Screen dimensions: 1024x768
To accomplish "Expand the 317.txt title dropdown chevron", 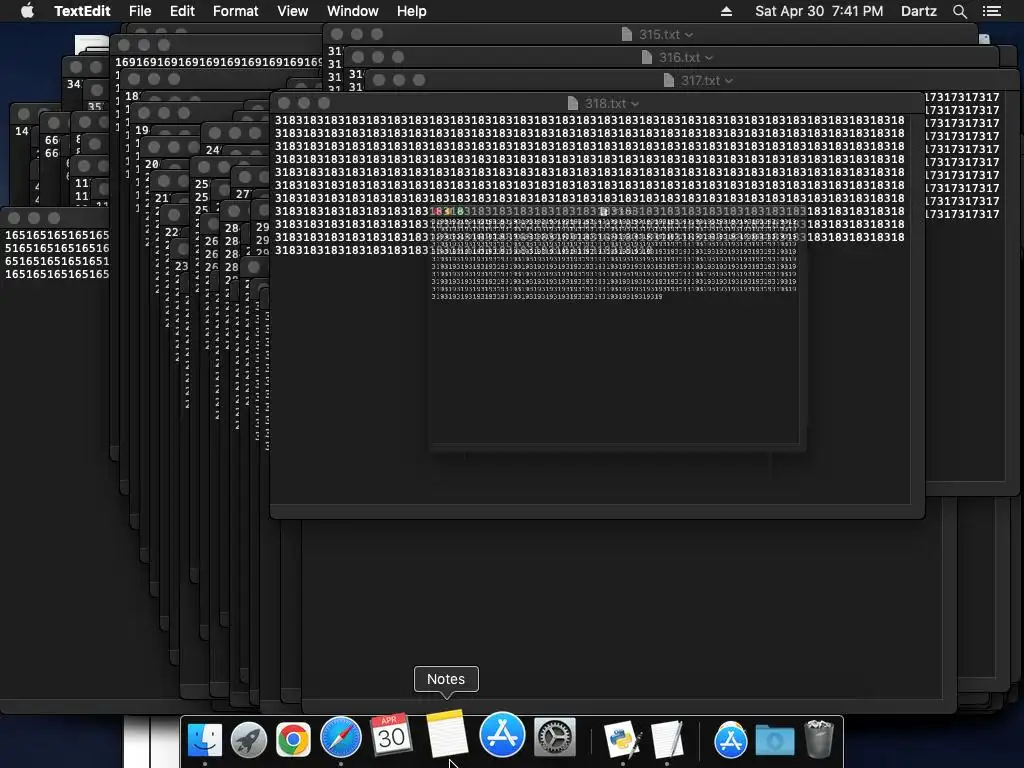I will 729,81.
